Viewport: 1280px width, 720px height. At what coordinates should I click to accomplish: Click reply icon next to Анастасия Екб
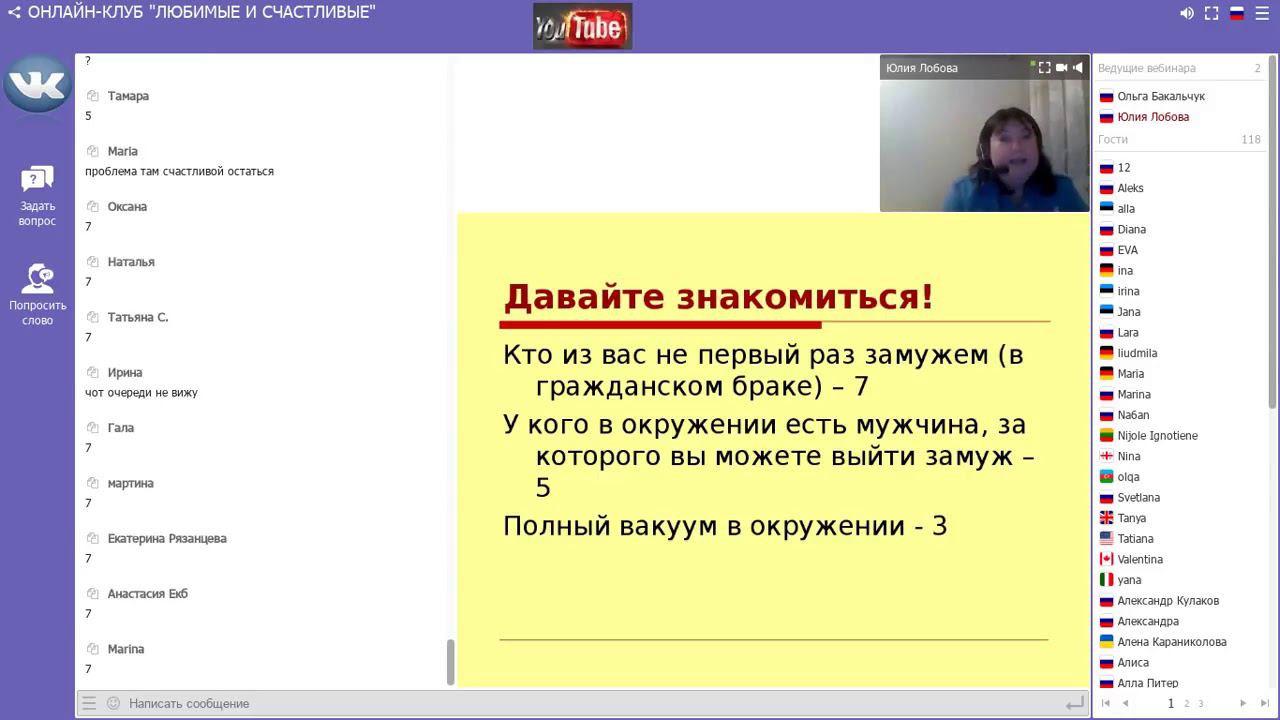click(x=93, y=594)
